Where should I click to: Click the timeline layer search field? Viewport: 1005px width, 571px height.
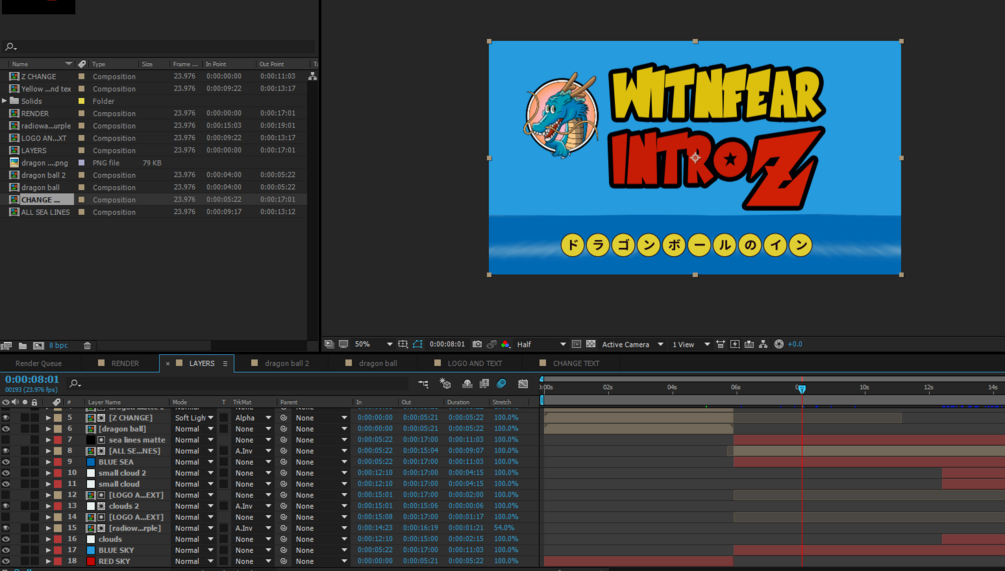[237, 383]
